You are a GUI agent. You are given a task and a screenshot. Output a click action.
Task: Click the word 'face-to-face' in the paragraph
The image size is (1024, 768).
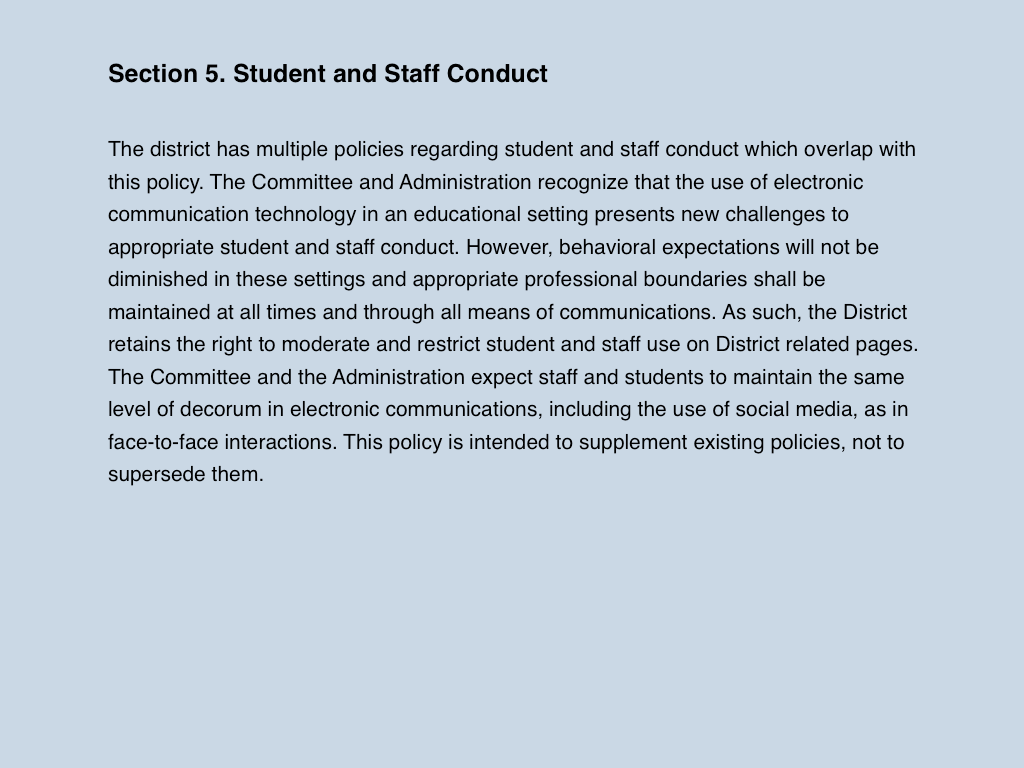point(163,442)
